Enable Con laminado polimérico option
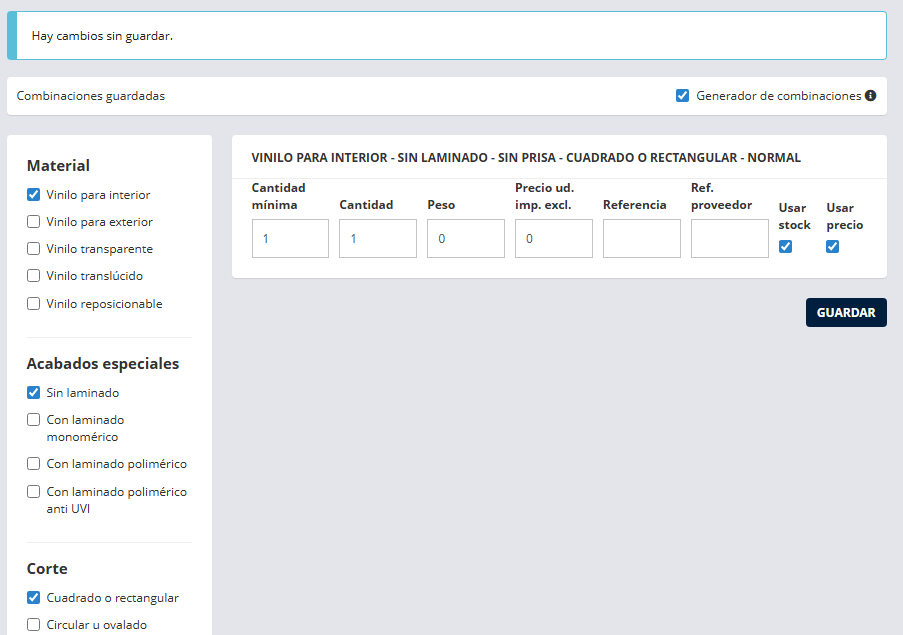Viewport: 903px width, 635px height. click(34, 464)
